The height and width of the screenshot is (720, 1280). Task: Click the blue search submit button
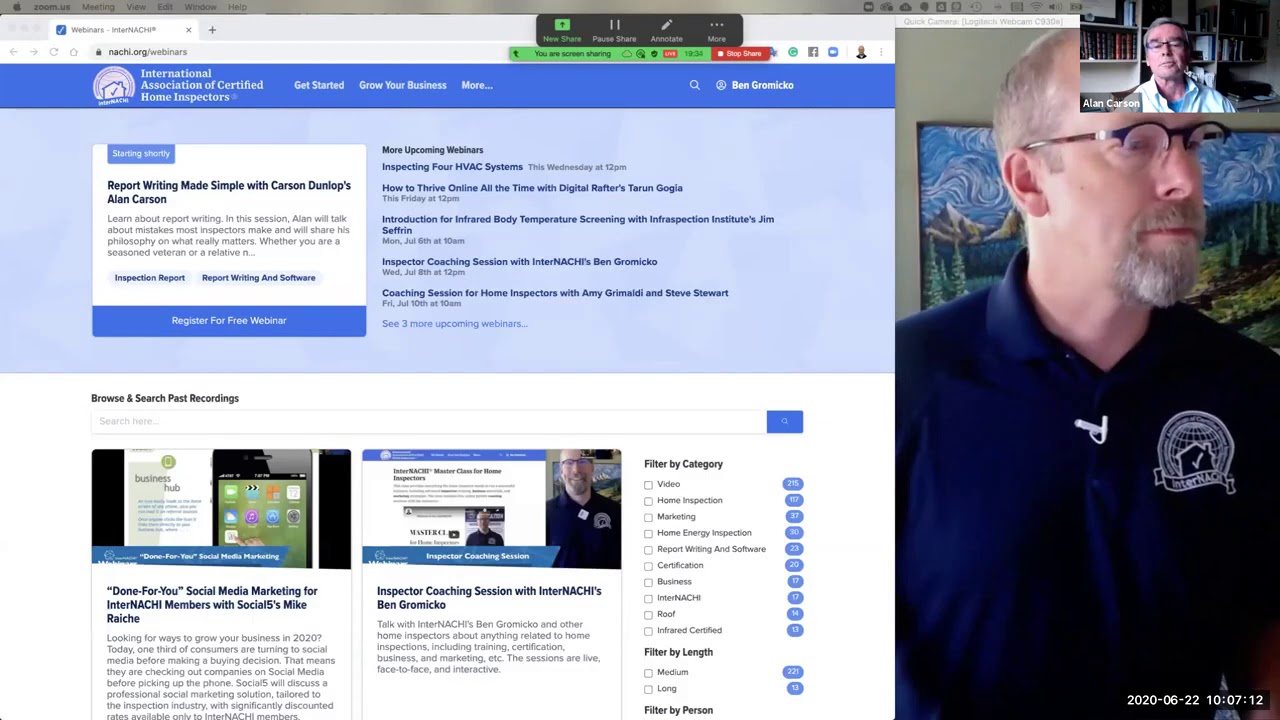785,421
